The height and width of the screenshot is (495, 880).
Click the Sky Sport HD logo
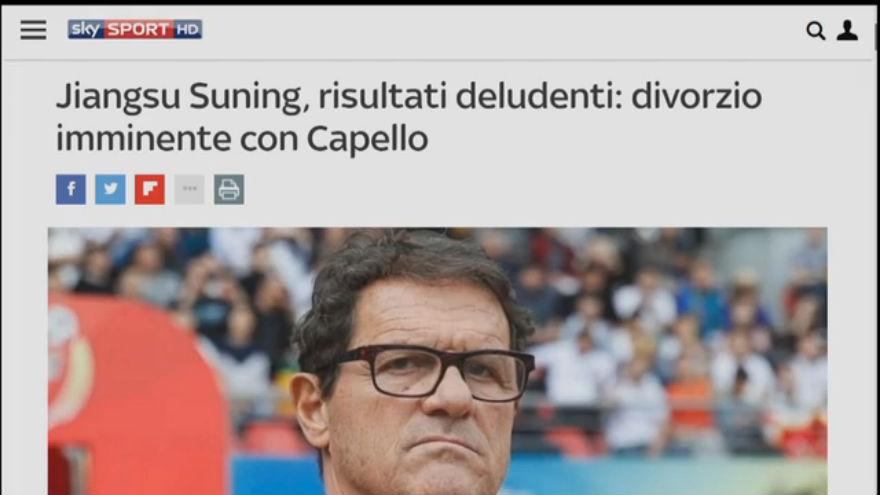click(x=135, y=29)
